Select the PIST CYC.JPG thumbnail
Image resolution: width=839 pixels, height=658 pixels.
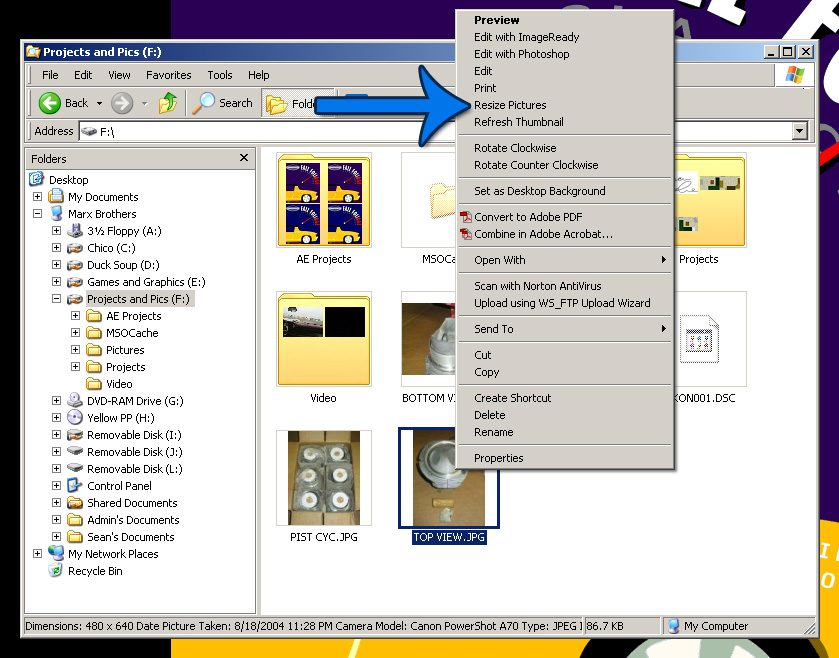[x=324, y=478]
